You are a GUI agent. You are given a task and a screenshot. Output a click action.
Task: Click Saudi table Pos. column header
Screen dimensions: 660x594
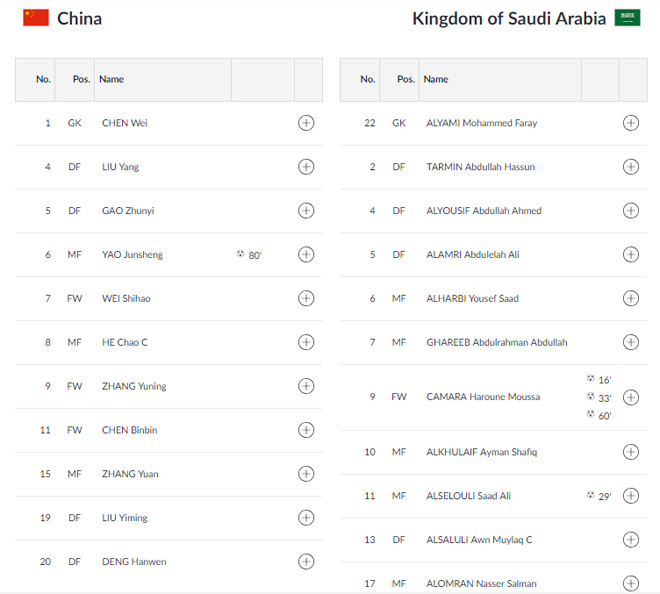(x=405, y=79)
